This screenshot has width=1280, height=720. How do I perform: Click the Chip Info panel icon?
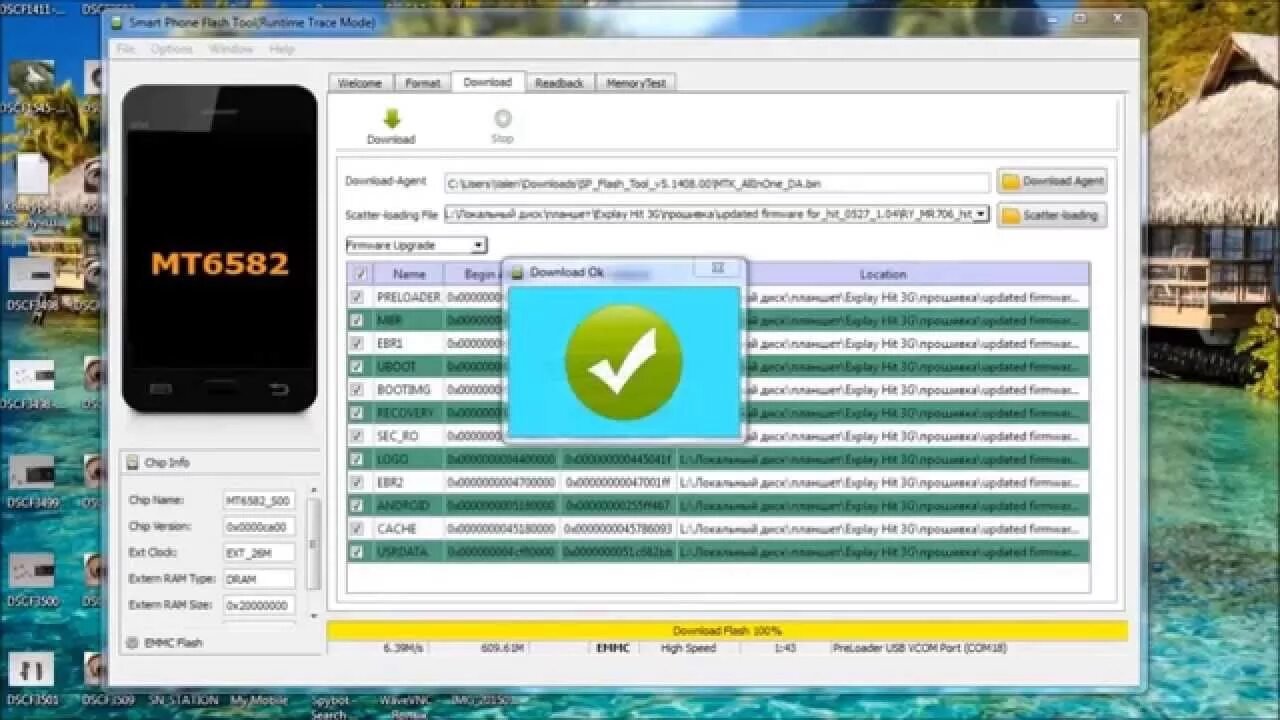click(x=132, y=462)
